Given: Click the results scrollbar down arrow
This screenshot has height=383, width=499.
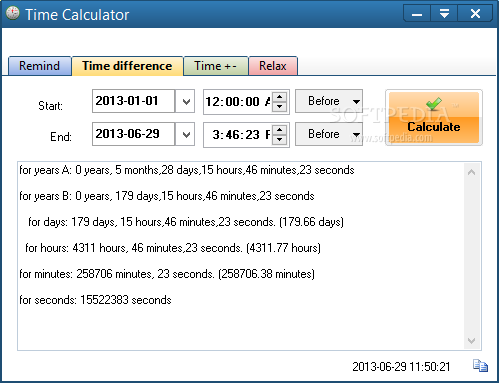Looking at the screenshot, I should click(472, 341).
